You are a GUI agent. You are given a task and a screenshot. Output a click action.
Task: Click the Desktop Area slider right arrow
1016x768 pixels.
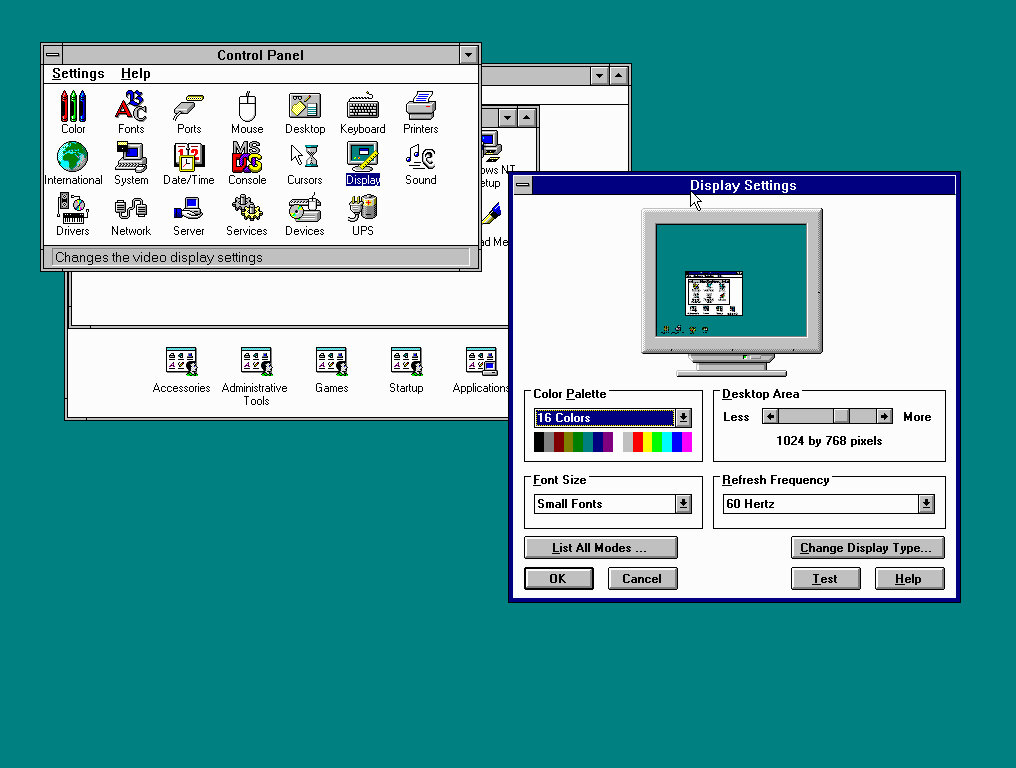coord(884,416)
